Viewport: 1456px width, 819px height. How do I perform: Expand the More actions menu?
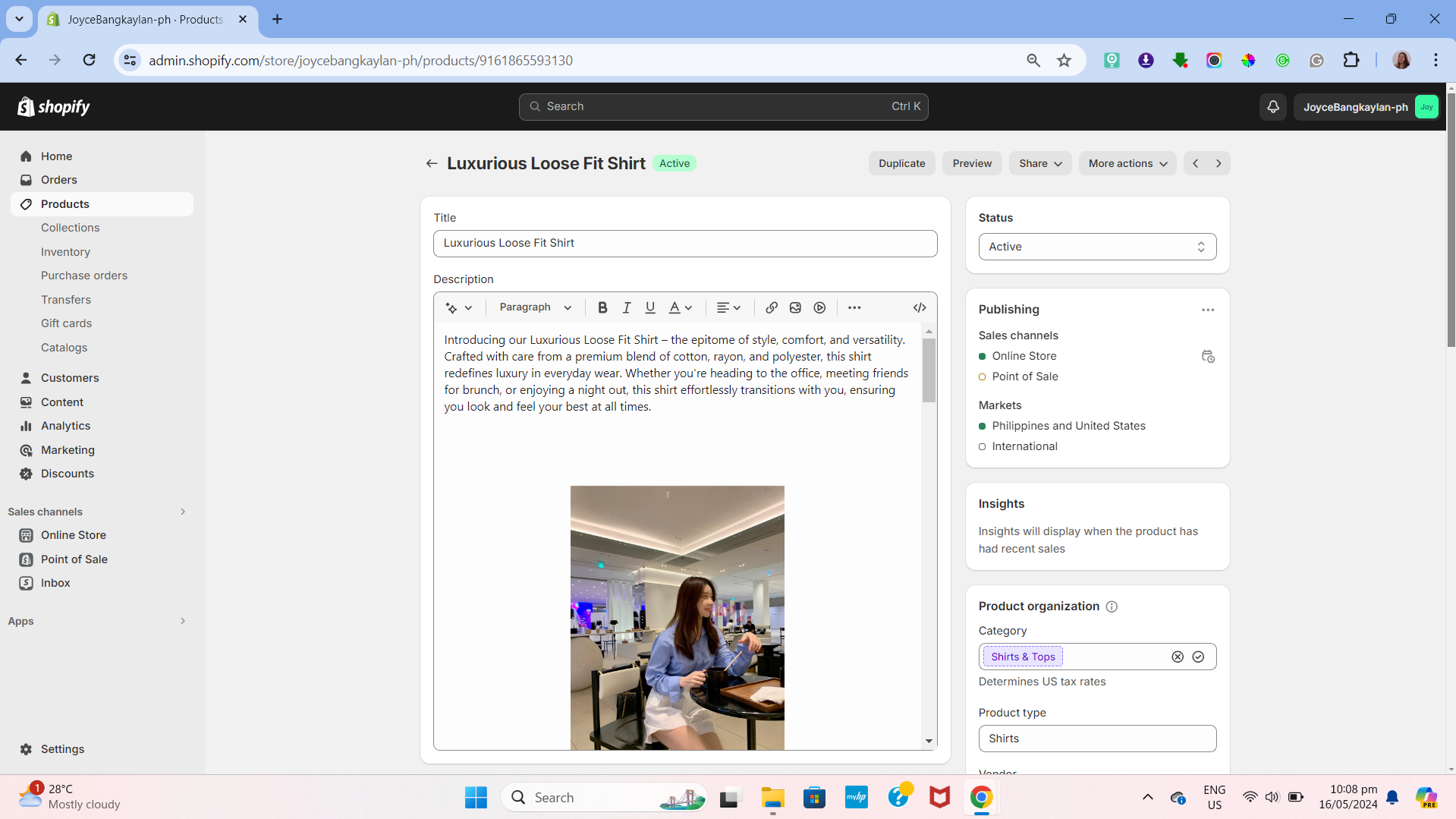pyautogui.click(x=1127, y=163)
